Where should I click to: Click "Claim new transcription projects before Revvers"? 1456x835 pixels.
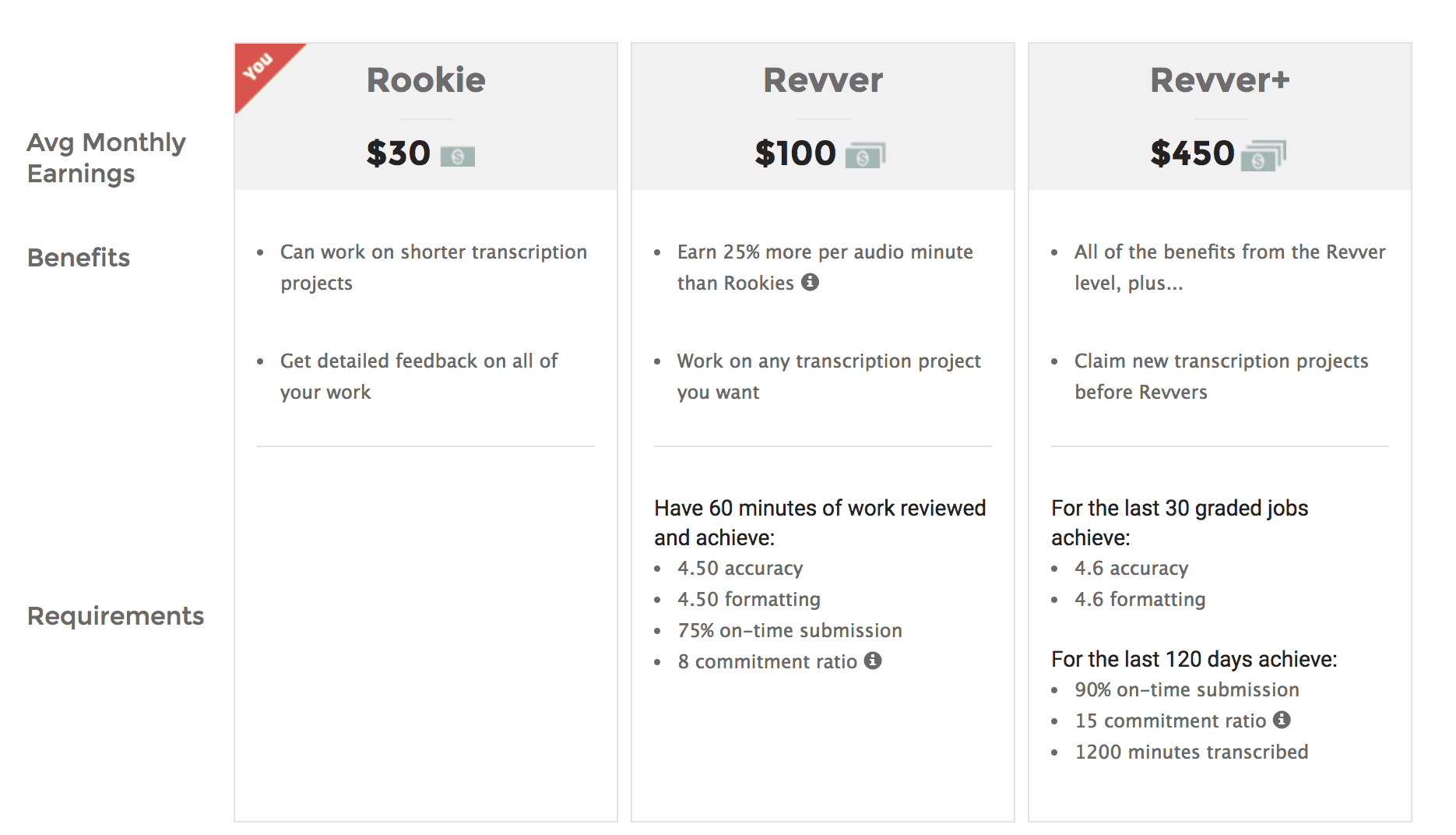tap(1220, 376)
